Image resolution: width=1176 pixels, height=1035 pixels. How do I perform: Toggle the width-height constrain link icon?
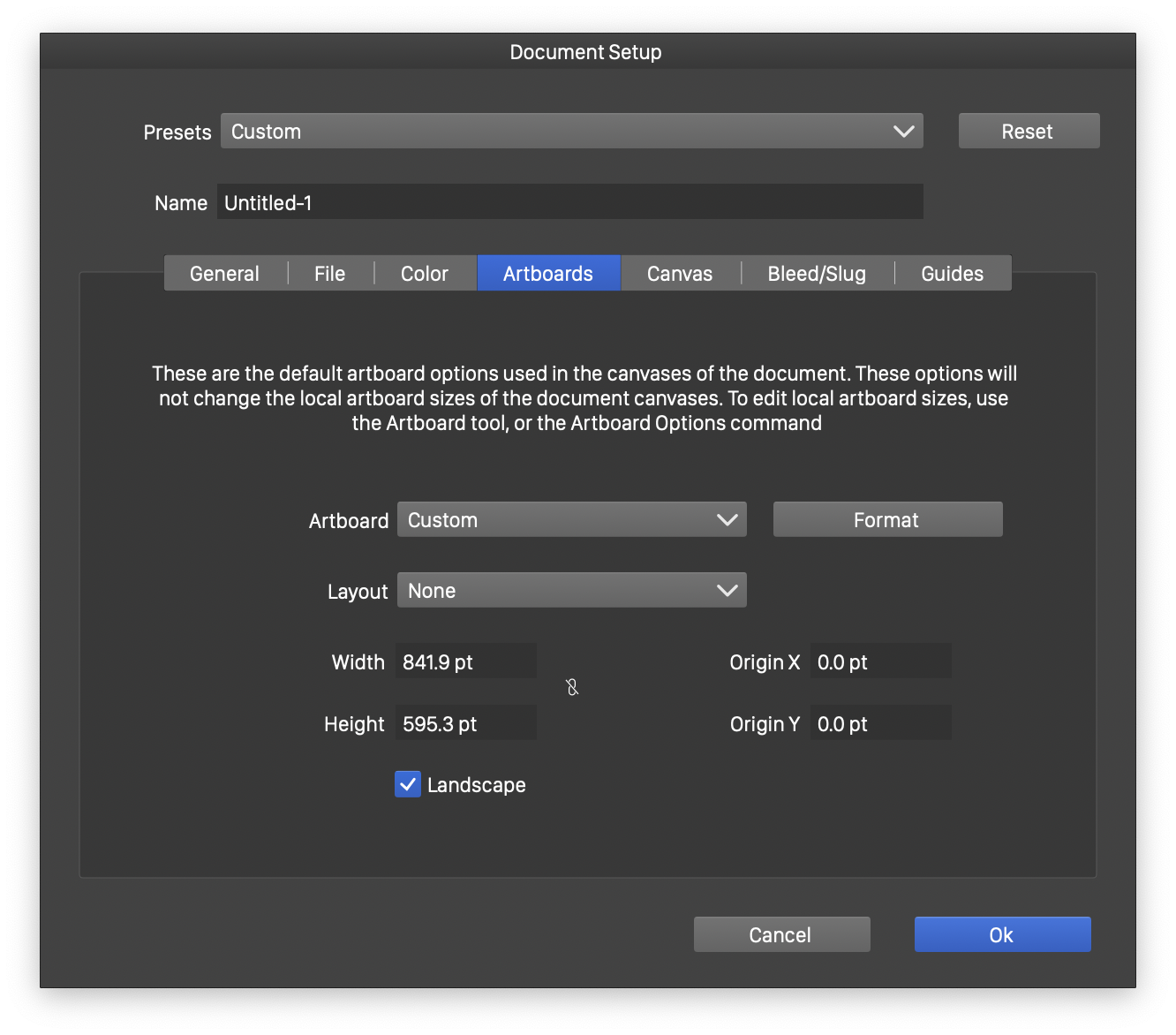tap(572, 687)
